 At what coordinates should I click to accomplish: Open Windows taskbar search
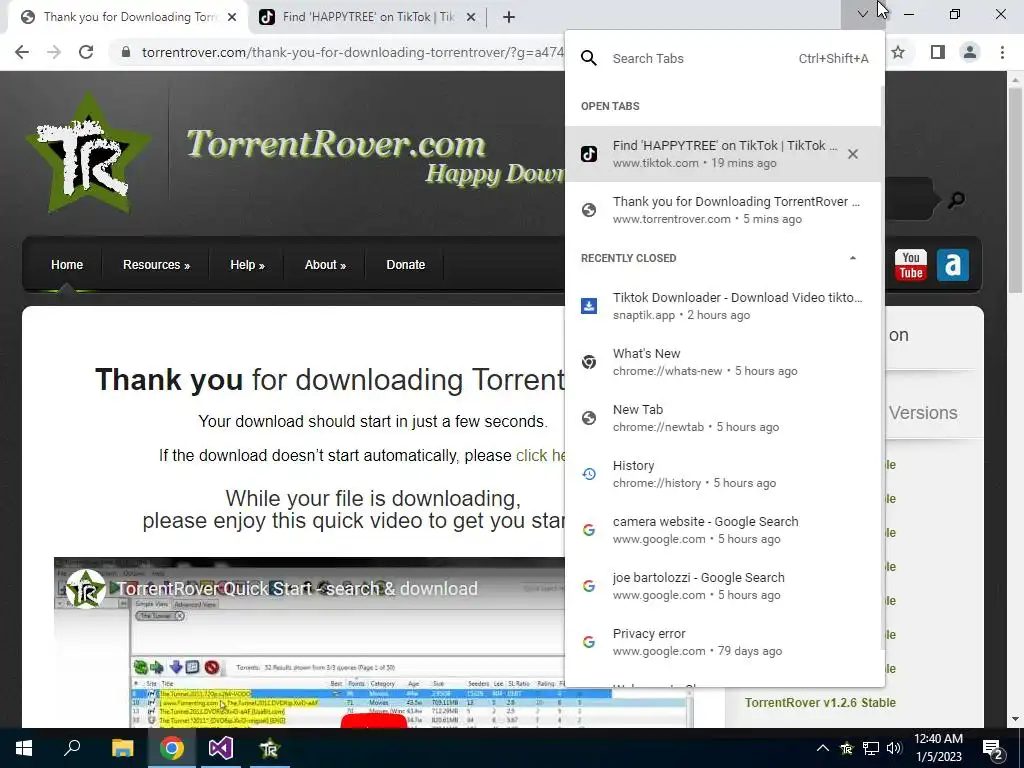pyautogui.click(x=72, y=748)
